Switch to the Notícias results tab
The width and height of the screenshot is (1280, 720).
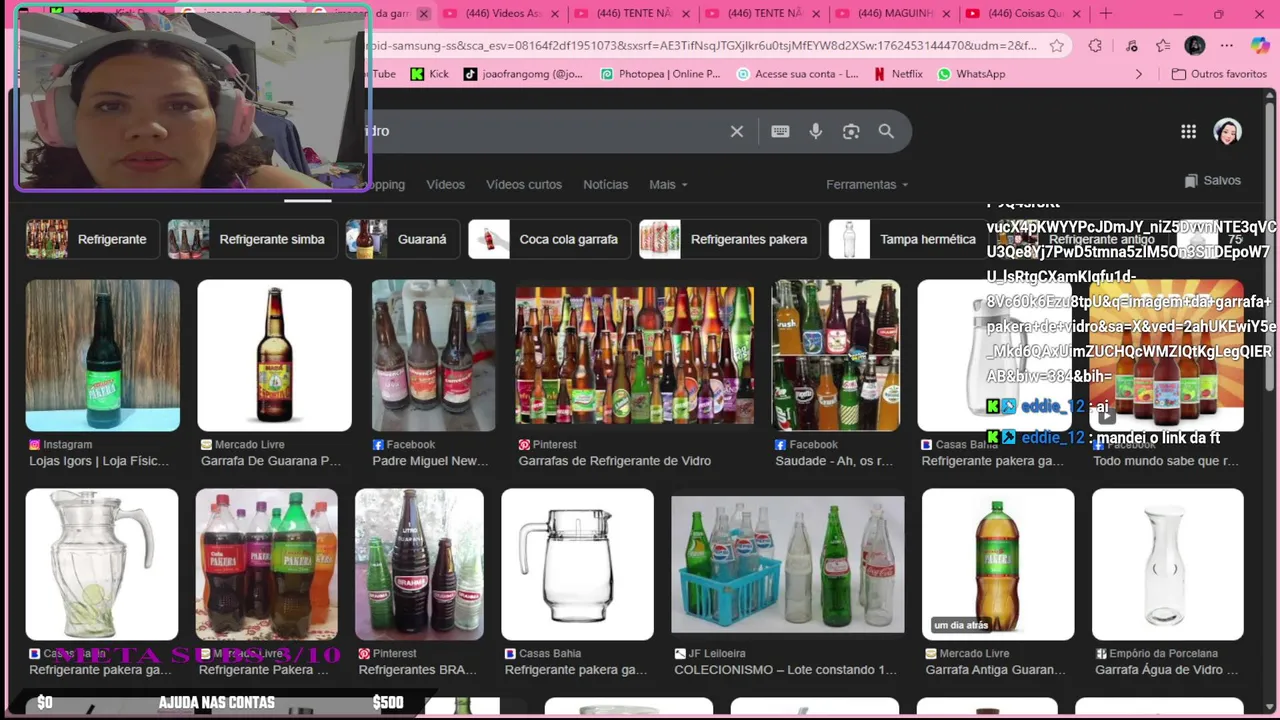[606, 185]
